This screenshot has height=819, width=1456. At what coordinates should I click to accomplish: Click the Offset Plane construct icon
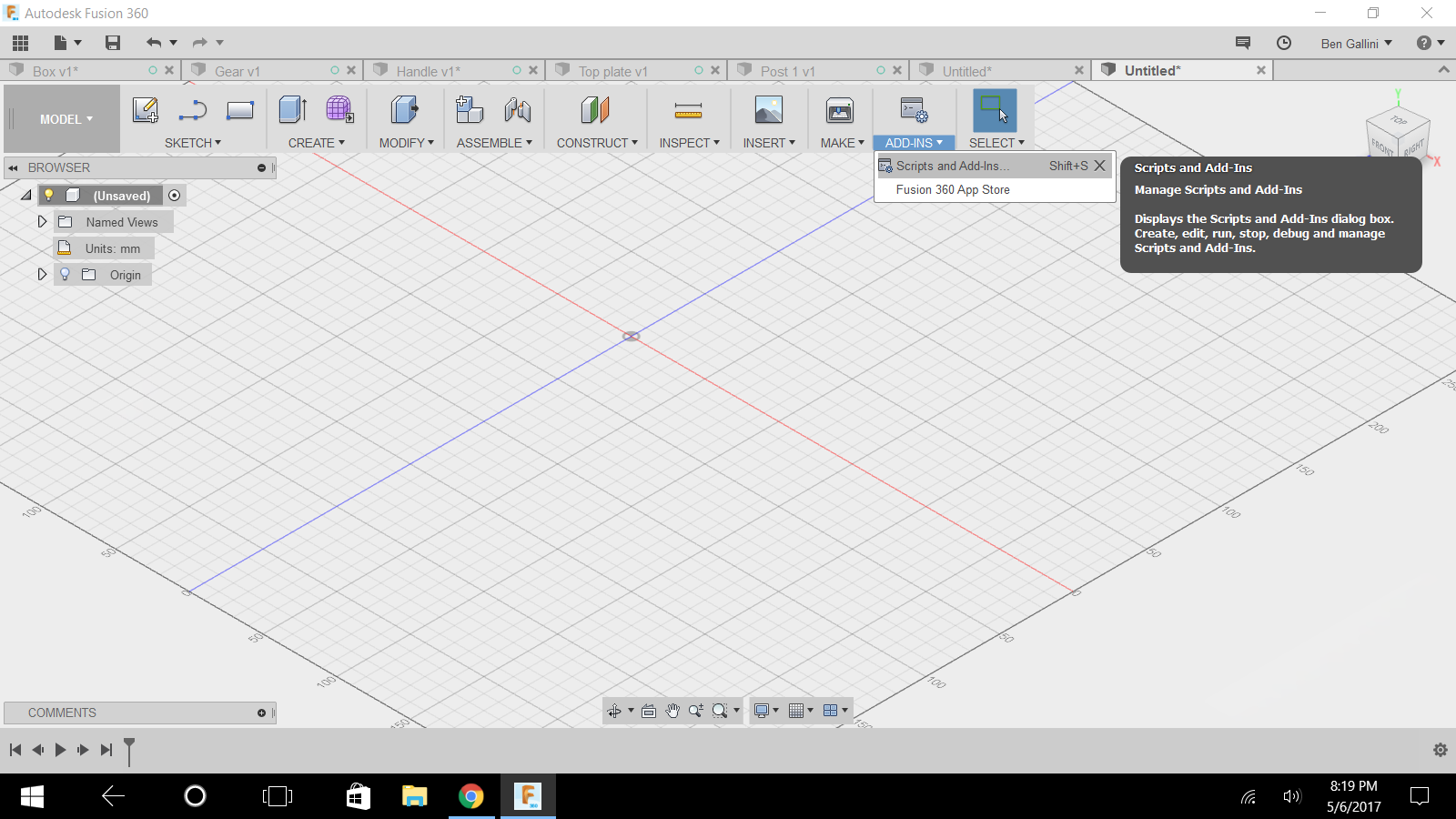tap(595, 110)
